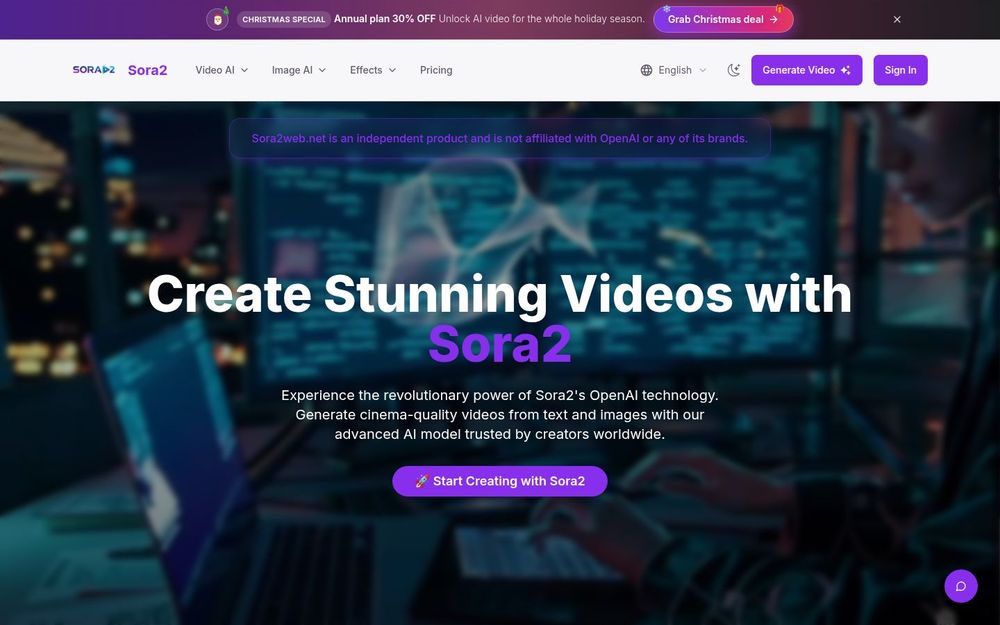This screenshot has height=625, width=1000.
Task: Click the Experience the revolutionary power paragraph
Action: coord(499,415)
